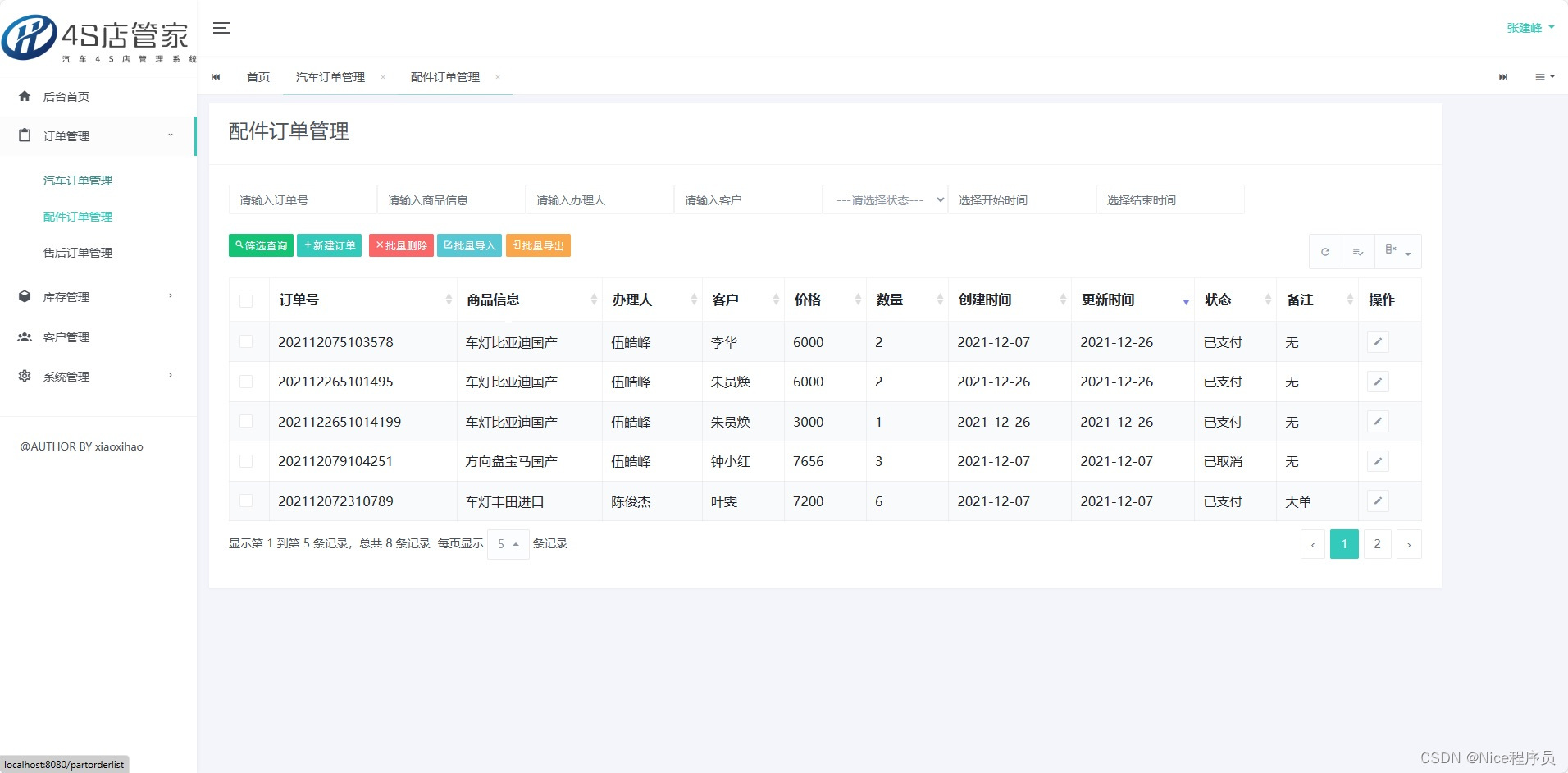The width and height of the screenshot is (1568, 773).
Task: Open 配件订单管理 in the sidebar
Action: click(x=78, y=217)
